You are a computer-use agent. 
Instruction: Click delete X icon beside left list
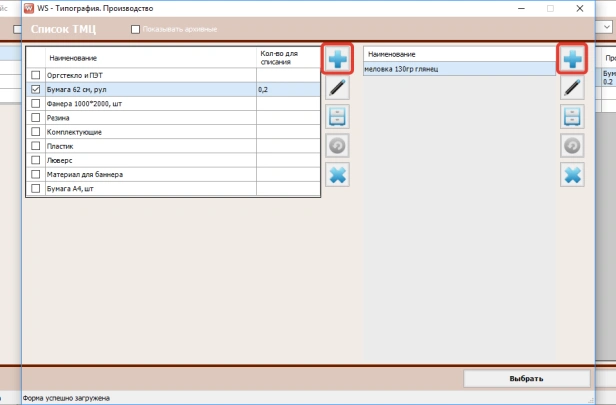338,174
